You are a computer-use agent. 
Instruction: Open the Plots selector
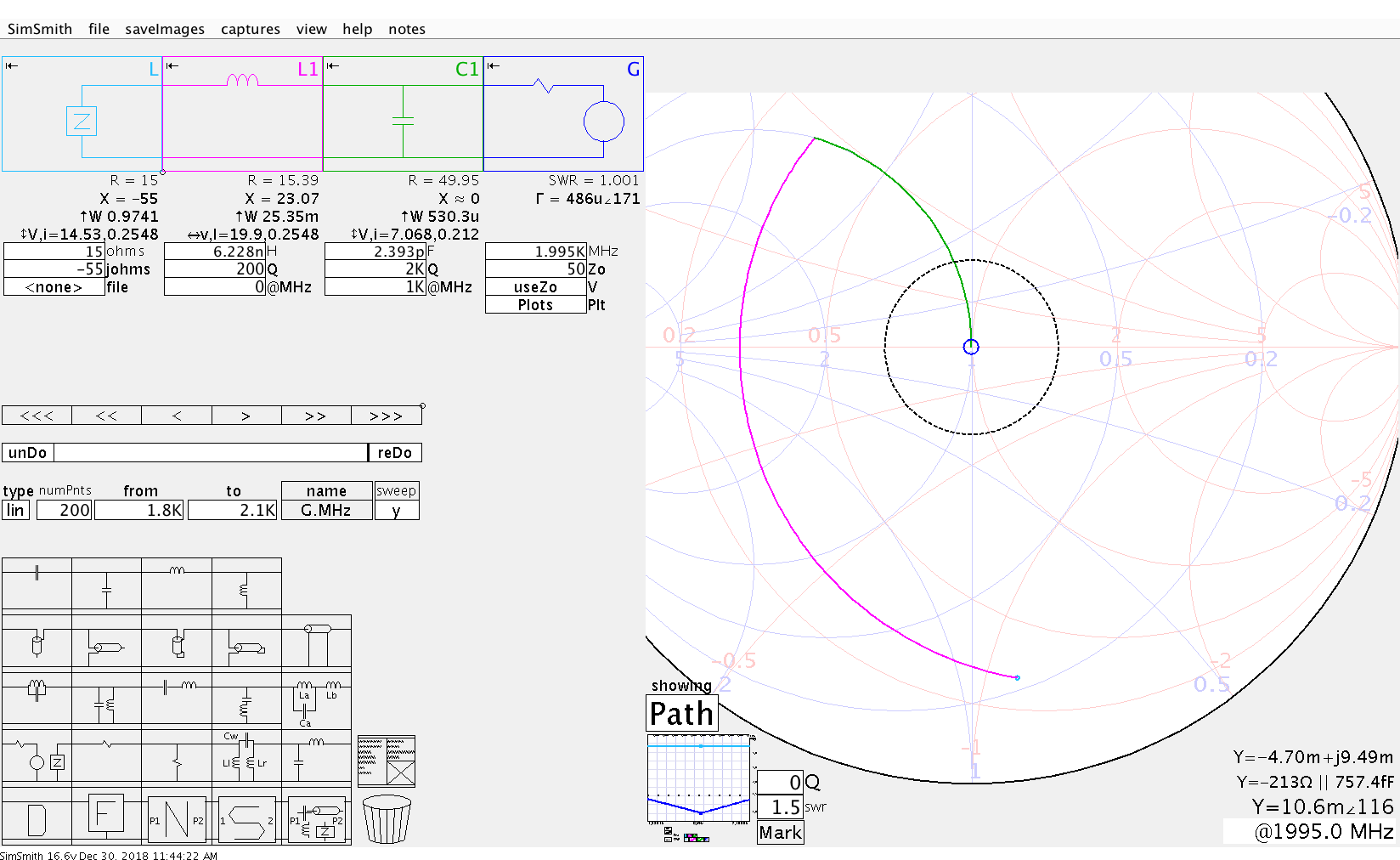[536, 305]
